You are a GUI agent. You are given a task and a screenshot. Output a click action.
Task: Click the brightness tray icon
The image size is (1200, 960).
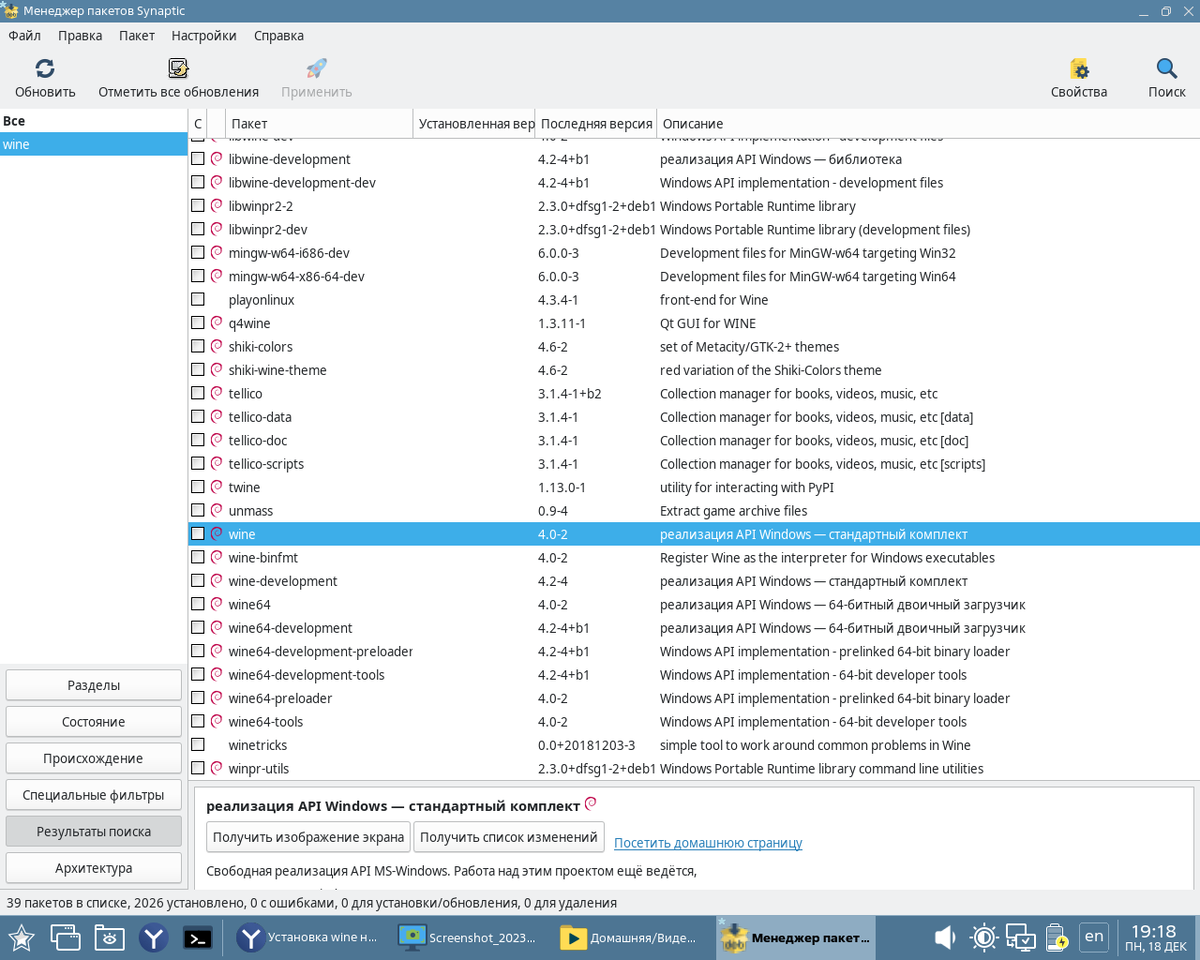[984, 937]
